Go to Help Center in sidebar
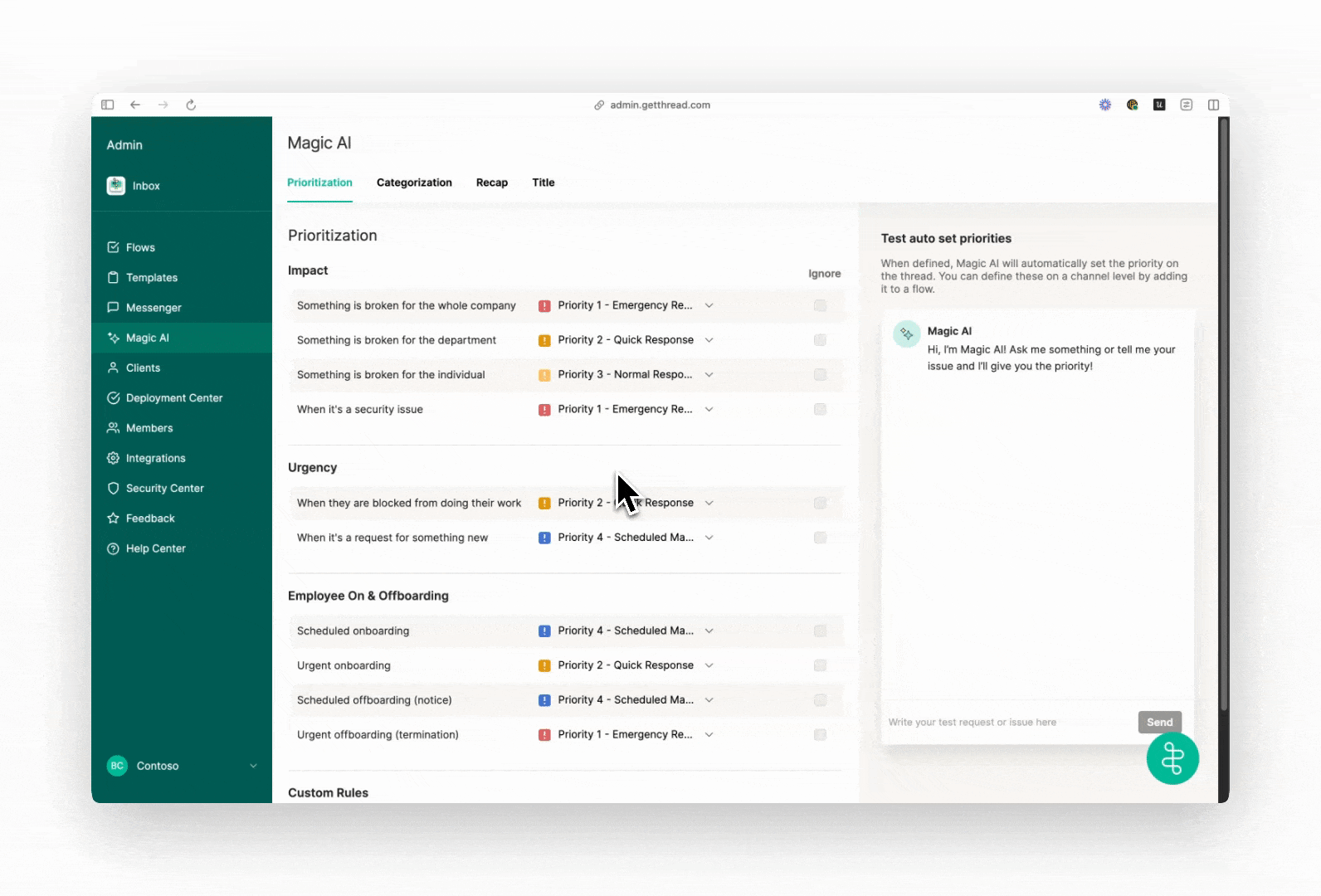 pos(155,548)
